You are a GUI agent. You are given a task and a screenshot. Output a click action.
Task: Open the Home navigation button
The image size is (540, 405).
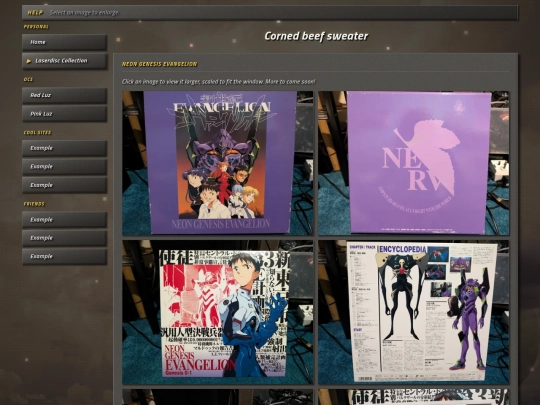64,42
